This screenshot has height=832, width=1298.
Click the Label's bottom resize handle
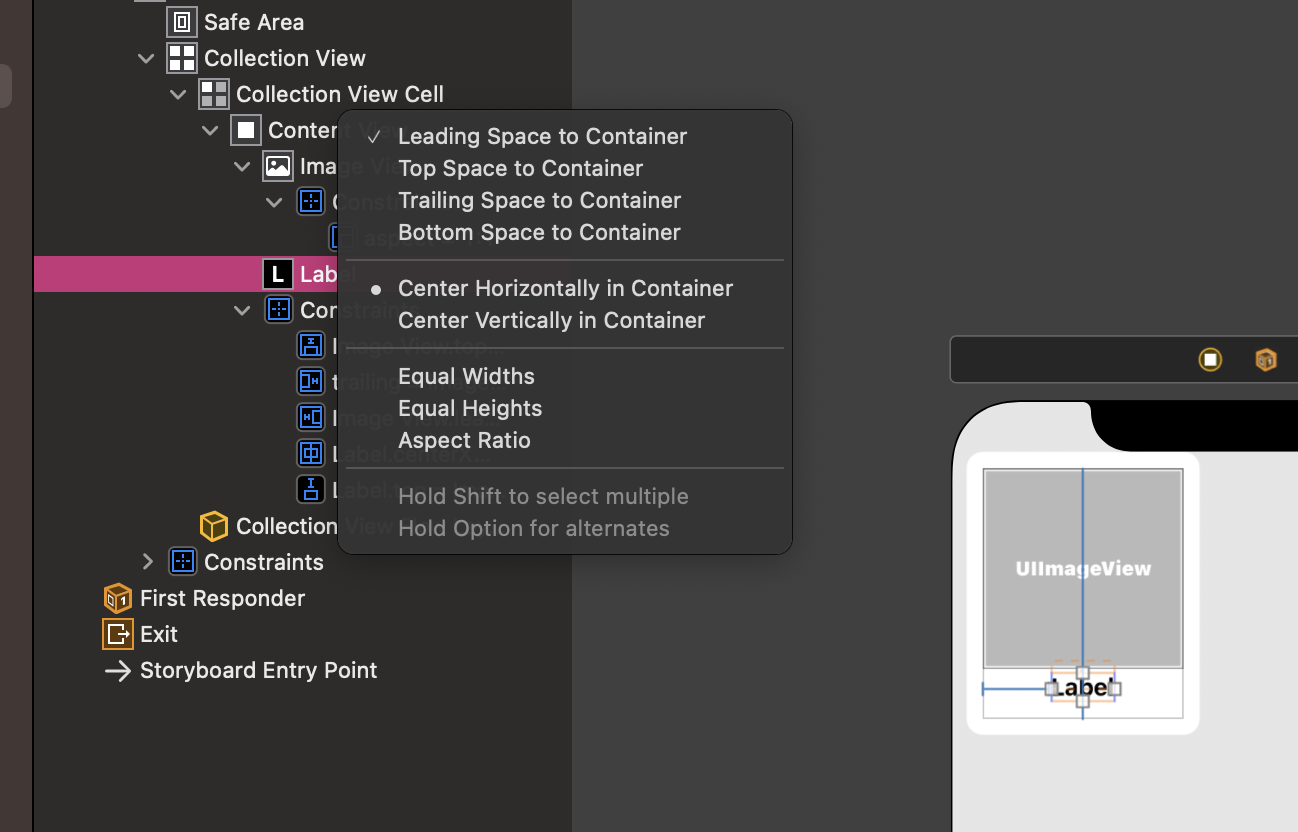(x=1083, y=701)
